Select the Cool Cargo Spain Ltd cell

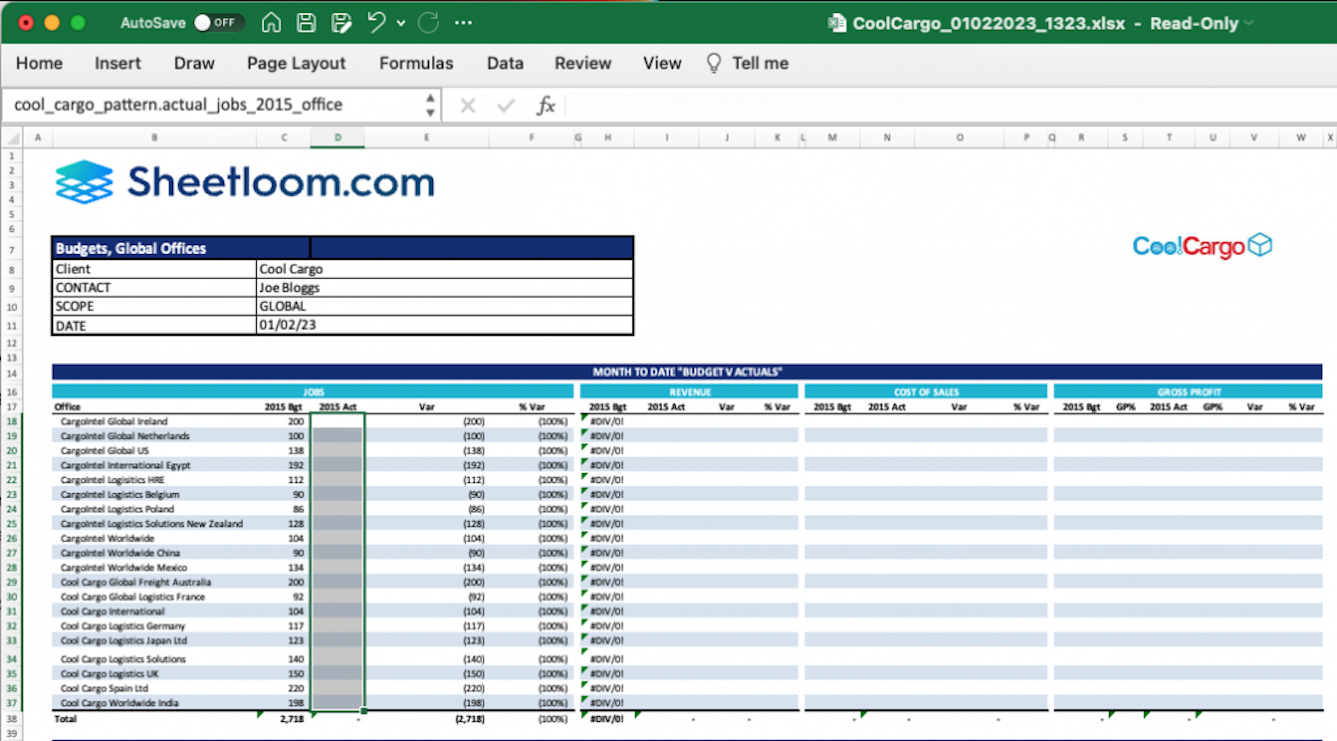pyautogui.click(x=104, y=688)
